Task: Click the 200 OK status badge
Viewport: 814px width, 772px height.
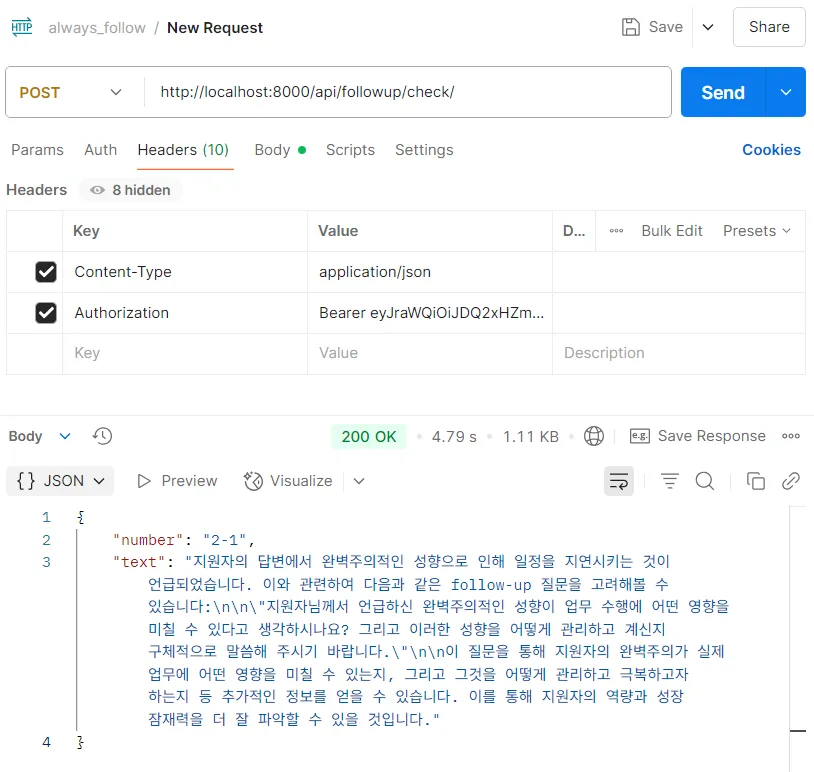Action: (x=369, y=437)
